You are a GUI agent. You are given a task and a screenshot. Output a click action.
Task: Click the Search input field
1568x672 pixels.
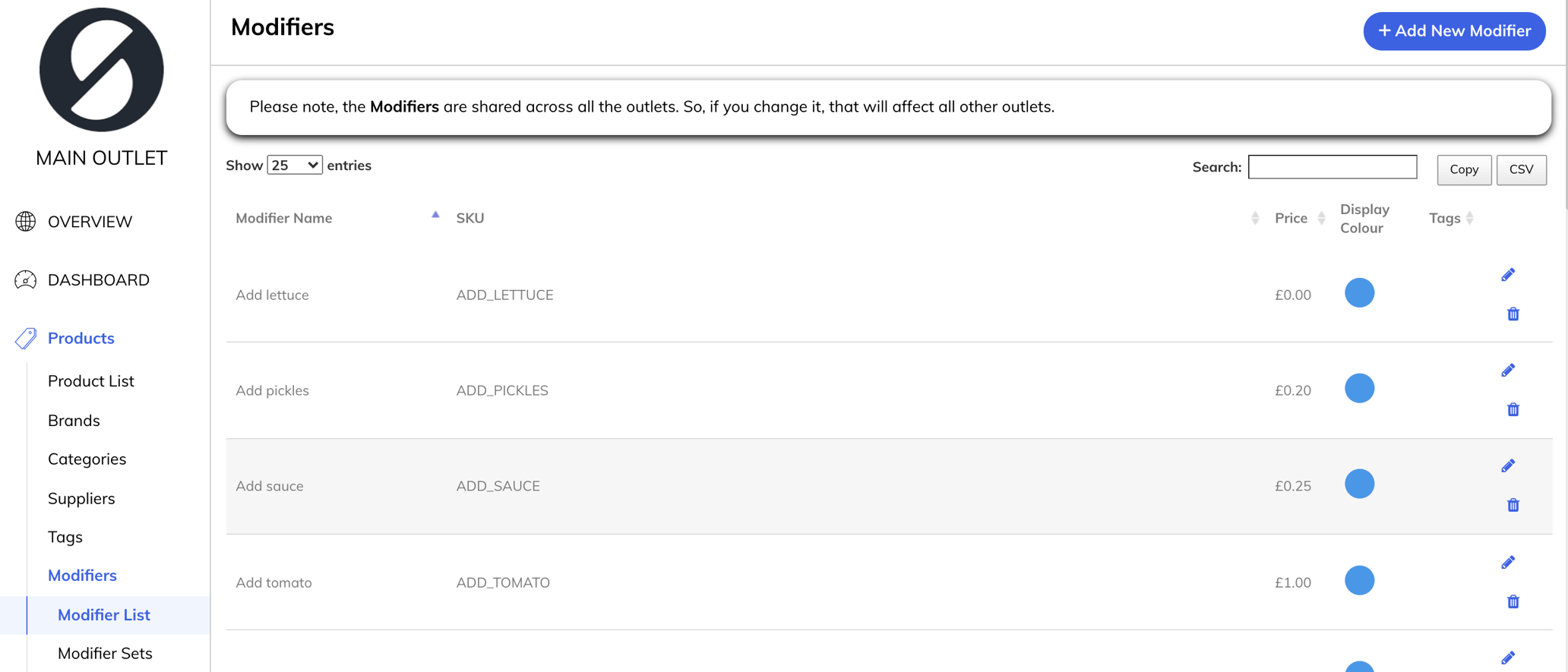click(x=1332, y=167)
